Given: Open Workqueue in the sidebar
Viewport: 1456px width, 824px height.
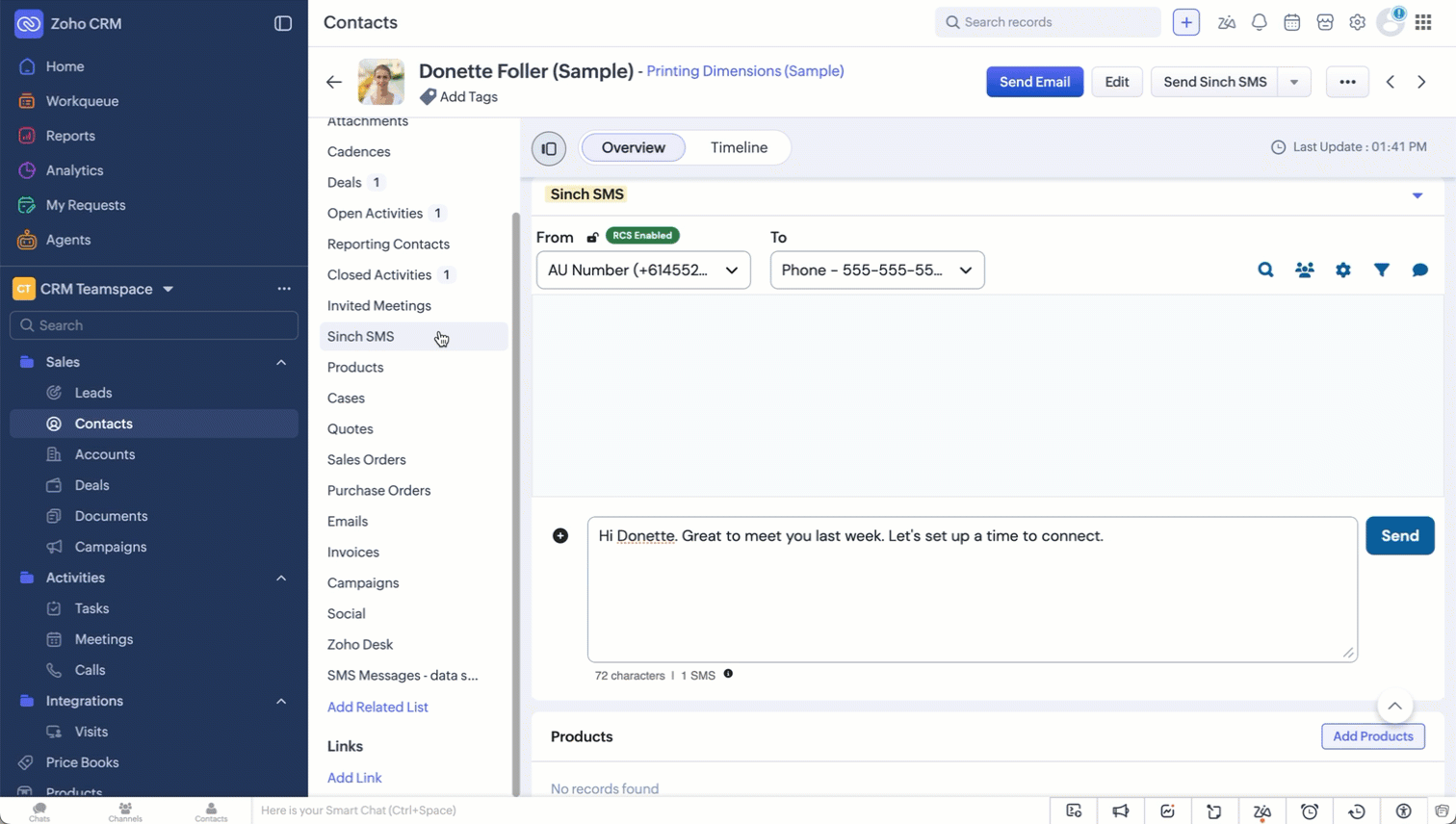Looking at the screenshot, I should [82, 101].
